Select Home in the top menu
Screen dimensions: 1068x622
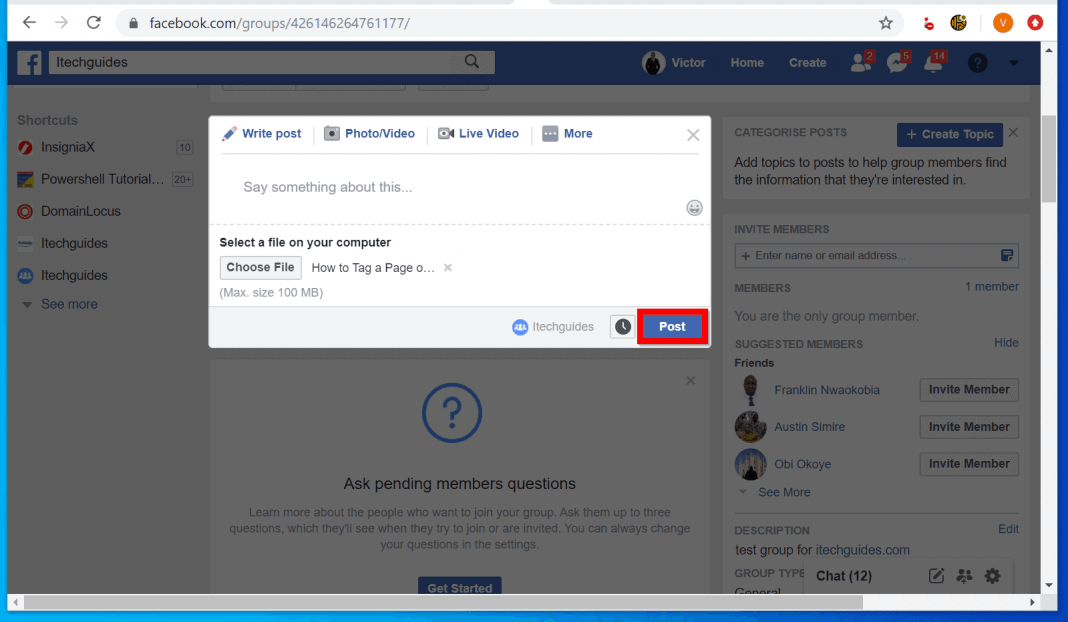747,62
